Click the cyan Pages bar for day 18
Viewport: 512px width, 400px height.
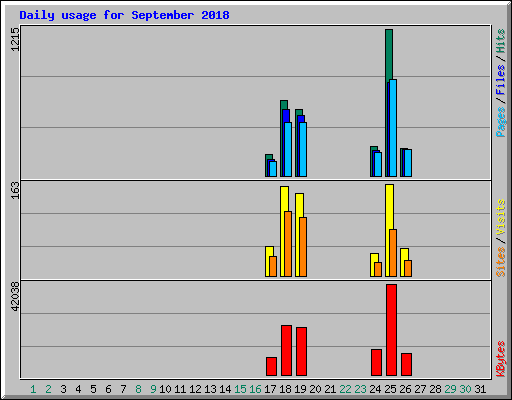[x=288, y=150]
